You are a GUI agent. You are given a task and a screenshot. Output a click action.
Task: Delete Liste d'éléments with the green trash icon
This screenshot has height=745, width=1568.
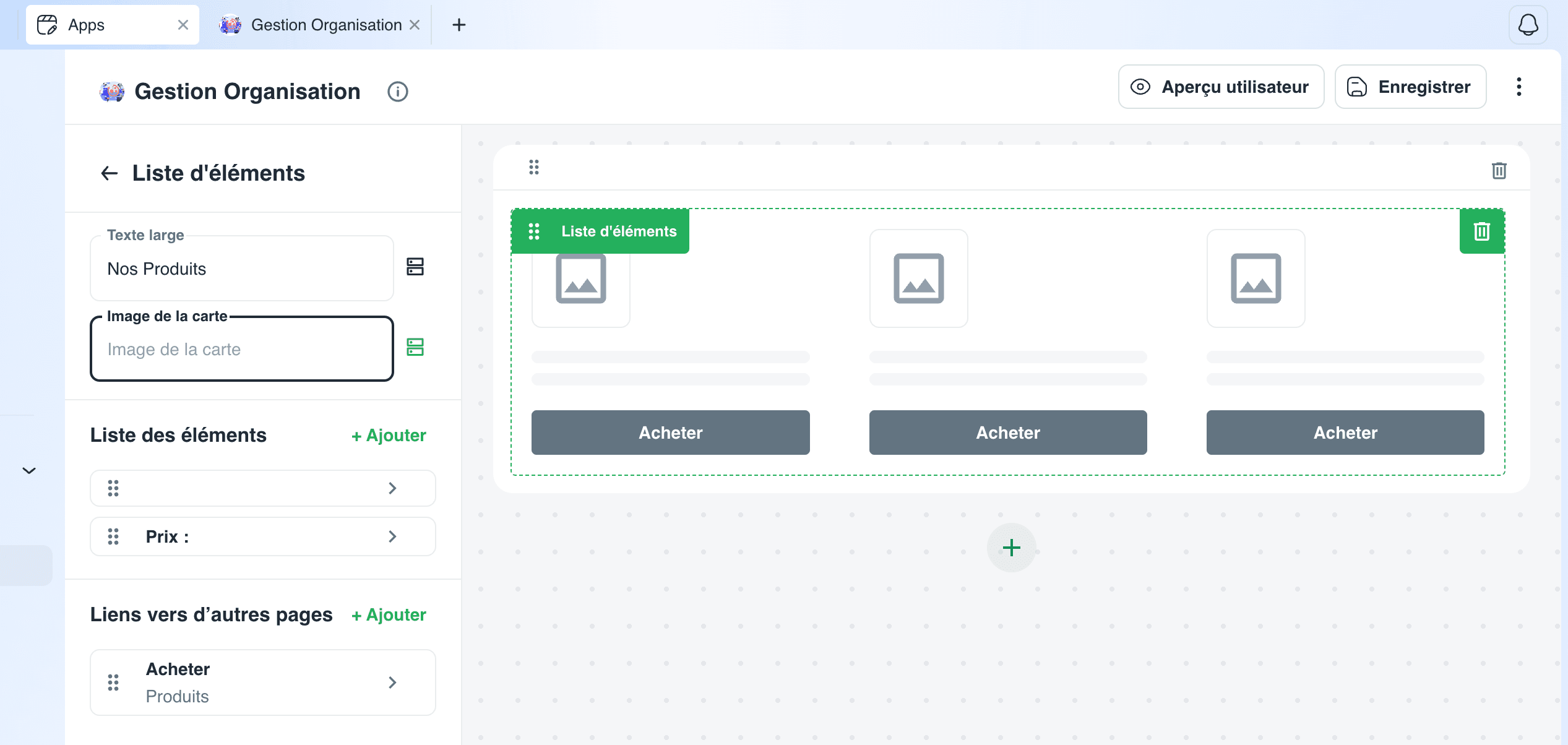pyautogui.click(x=1482, y=231)
